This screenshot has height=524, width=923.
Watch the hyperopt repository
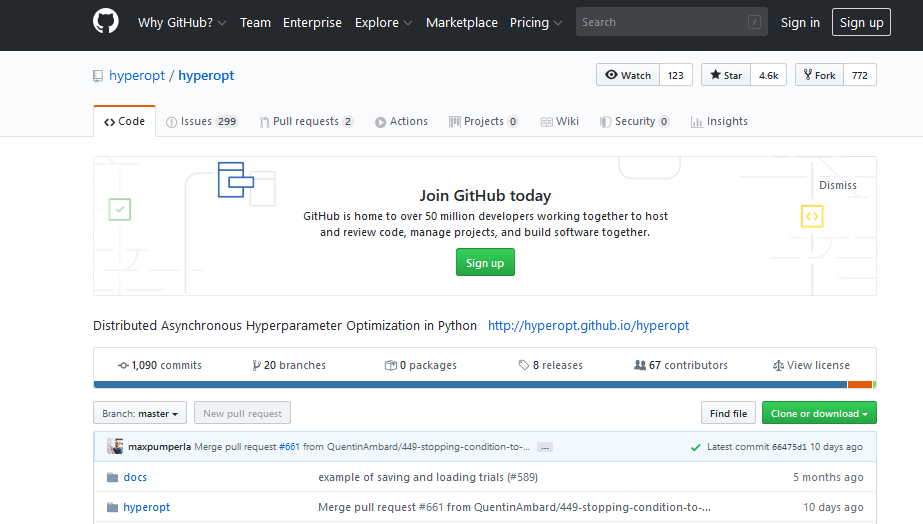(628, 75)
